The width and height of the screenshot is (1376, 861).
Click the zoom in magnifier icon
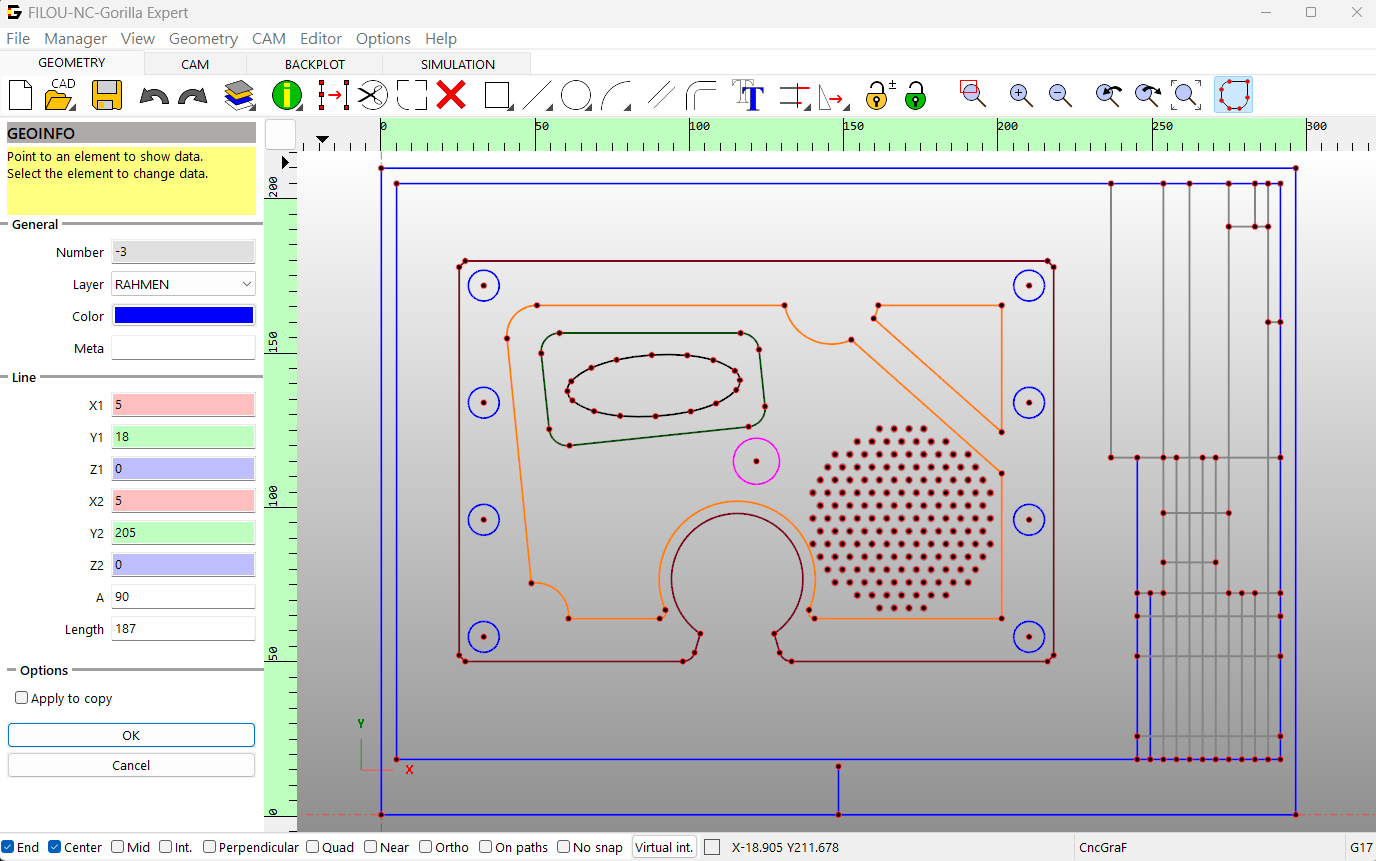(x=1021, y=96)
